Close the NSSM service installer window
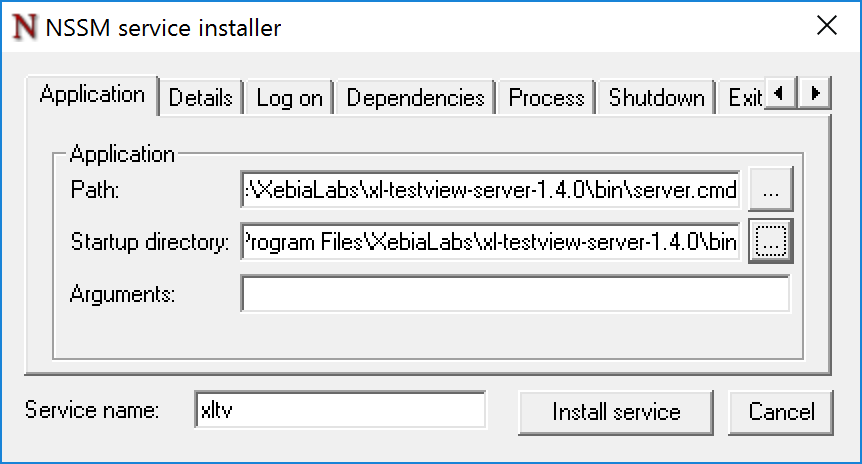Image resolution: width=862 pixels, height=464 pixels. pyautogui.click(x=827, y=26)
